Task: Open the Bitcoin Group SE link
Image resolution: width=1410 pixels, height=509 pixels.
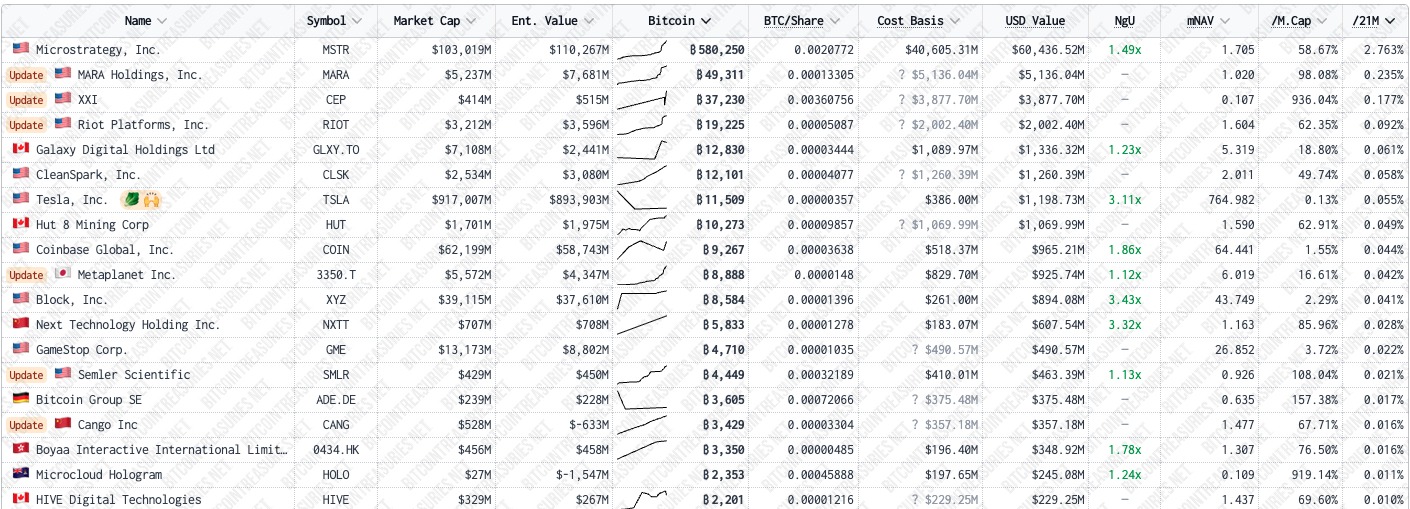Action: click(89, 399)
